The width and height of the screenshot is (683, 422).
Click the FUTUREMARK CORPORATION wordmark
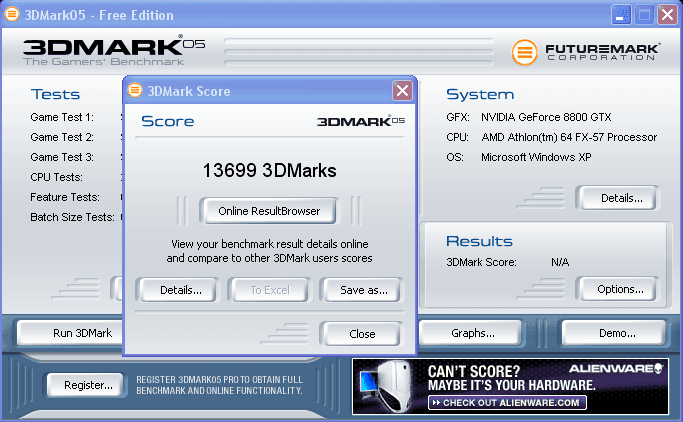pyautogui.click(x=602, y=52)
